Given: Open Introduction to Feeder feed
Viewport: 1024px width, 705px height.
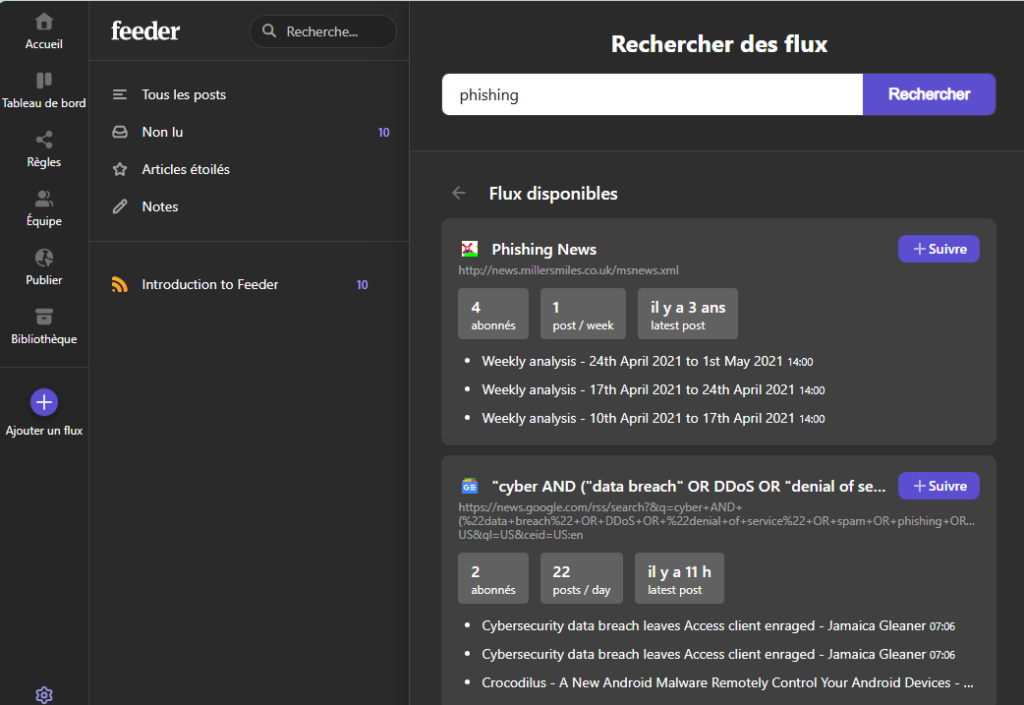Looking at the screenshot, I should click(x=210, y=285).
